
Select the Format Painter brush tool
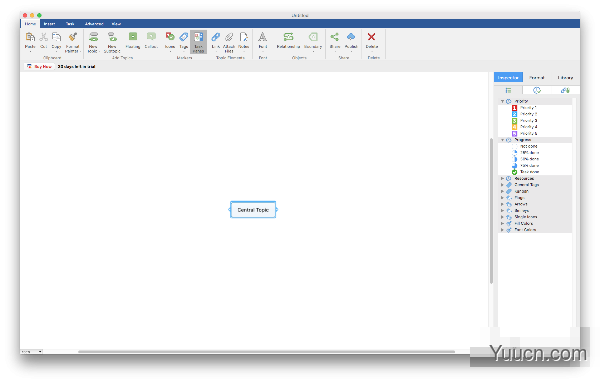point(72,37)
